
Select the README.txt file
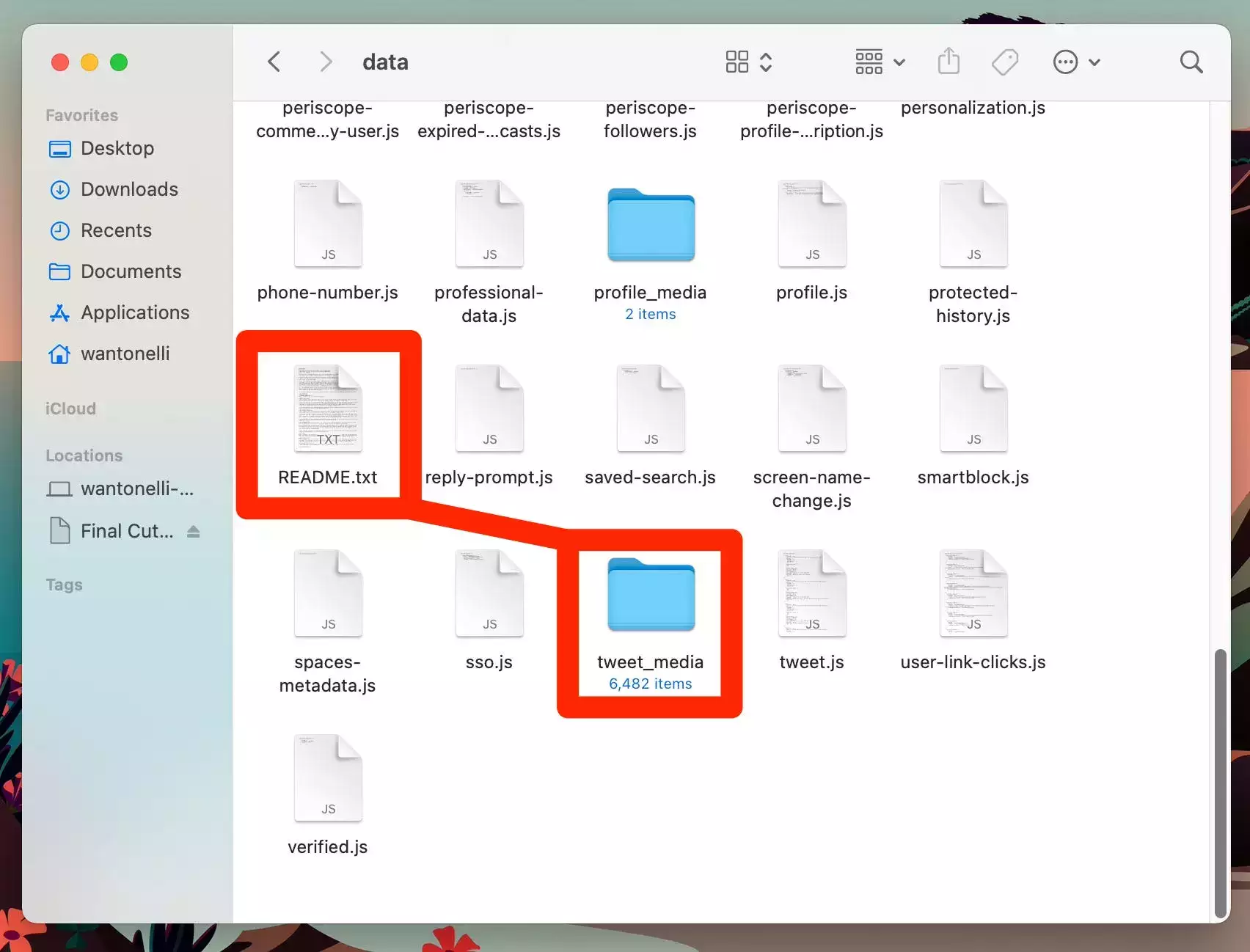(x=328, y=409)
